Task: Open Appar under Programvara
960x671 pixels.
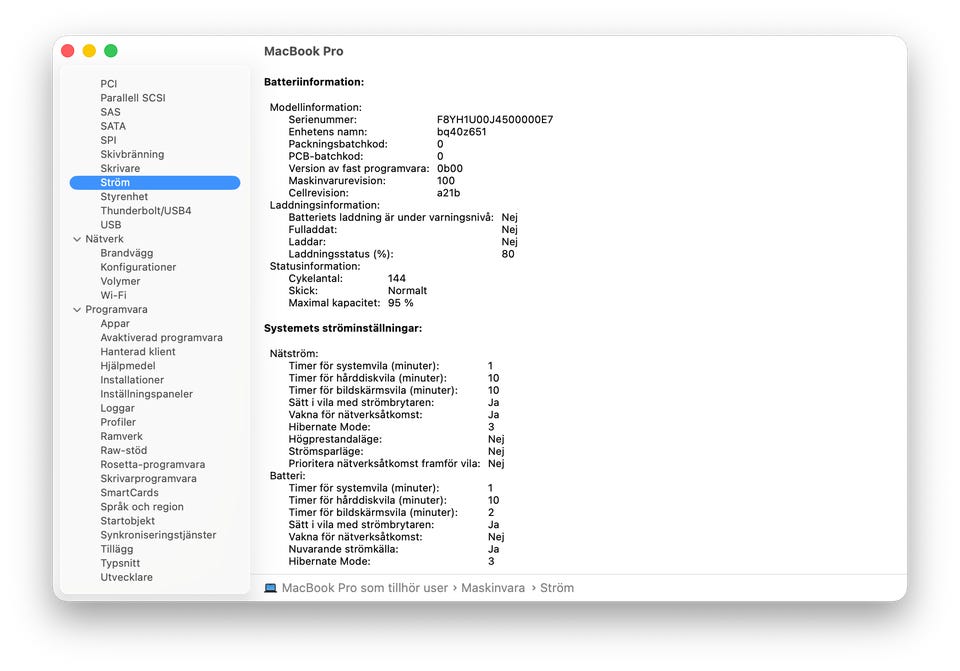Action: click(x=115, y=323)
